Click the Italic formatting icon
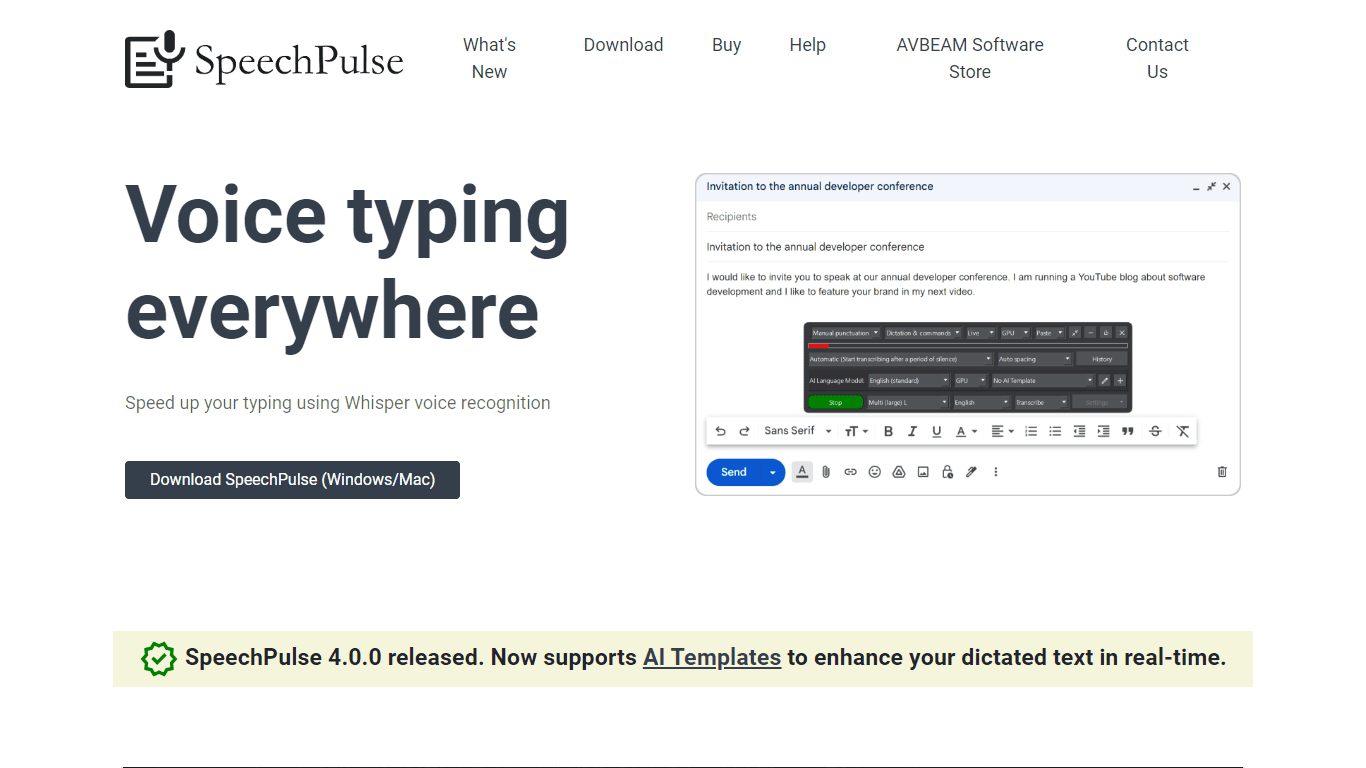Screen dimensions: 1366x768 pyautogui.click(x=912, y=431)
